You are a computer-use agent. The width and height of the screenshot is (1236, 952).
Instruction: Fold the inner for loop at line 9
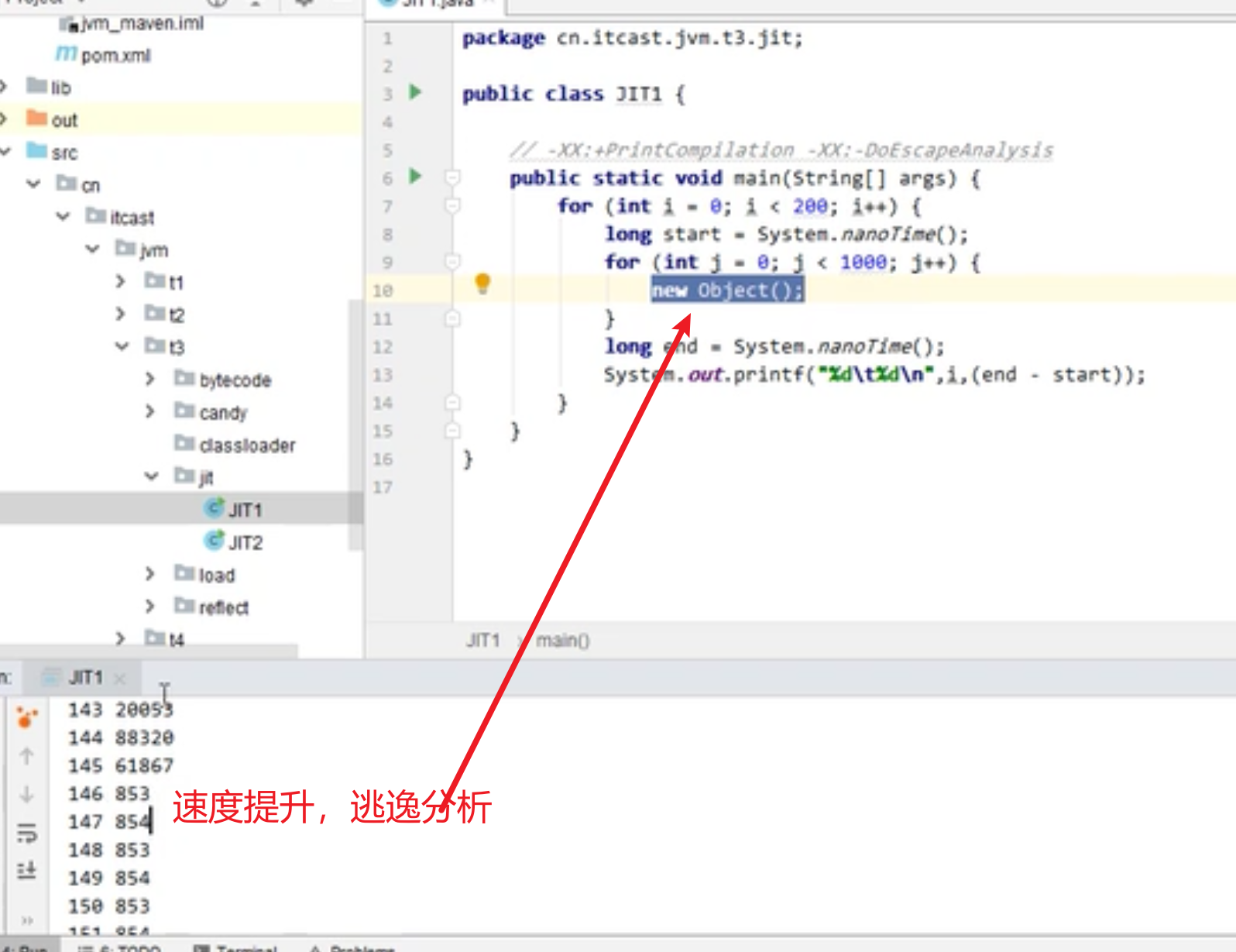[x=453, y=262]
